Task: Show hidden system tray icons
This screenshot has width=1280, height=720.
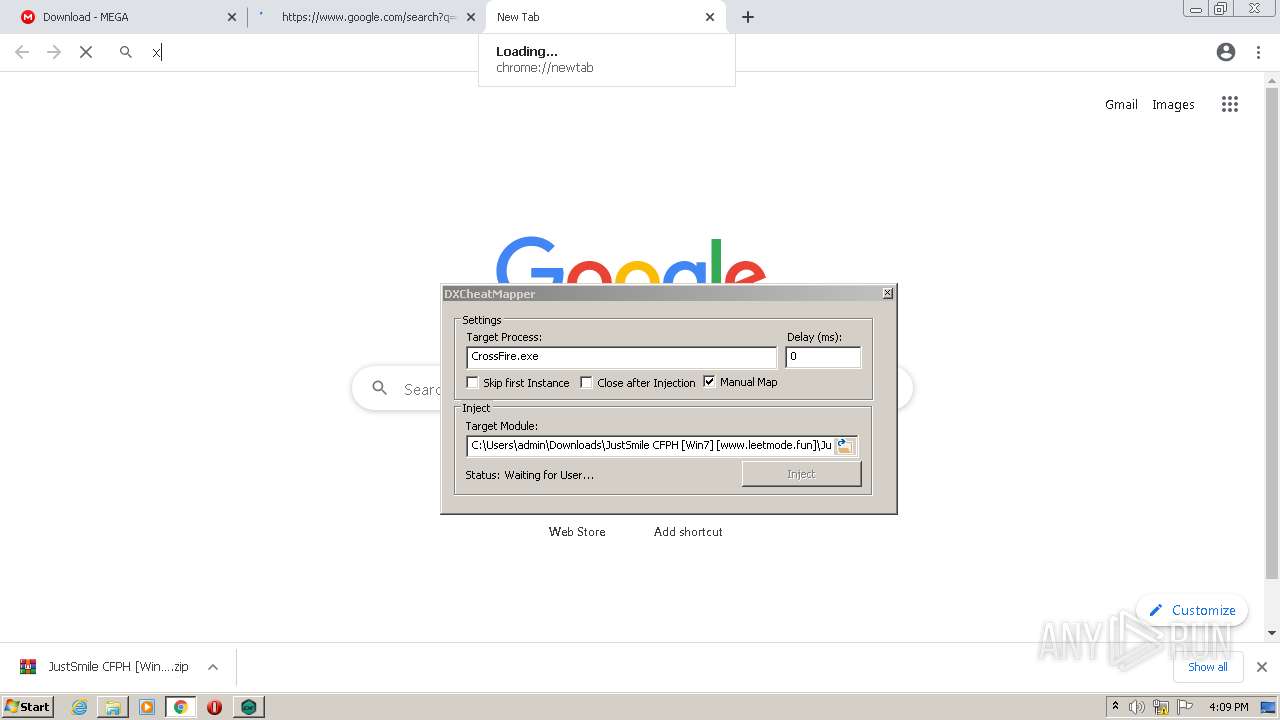Action: pyautogui.click(x=1115, y=707)
